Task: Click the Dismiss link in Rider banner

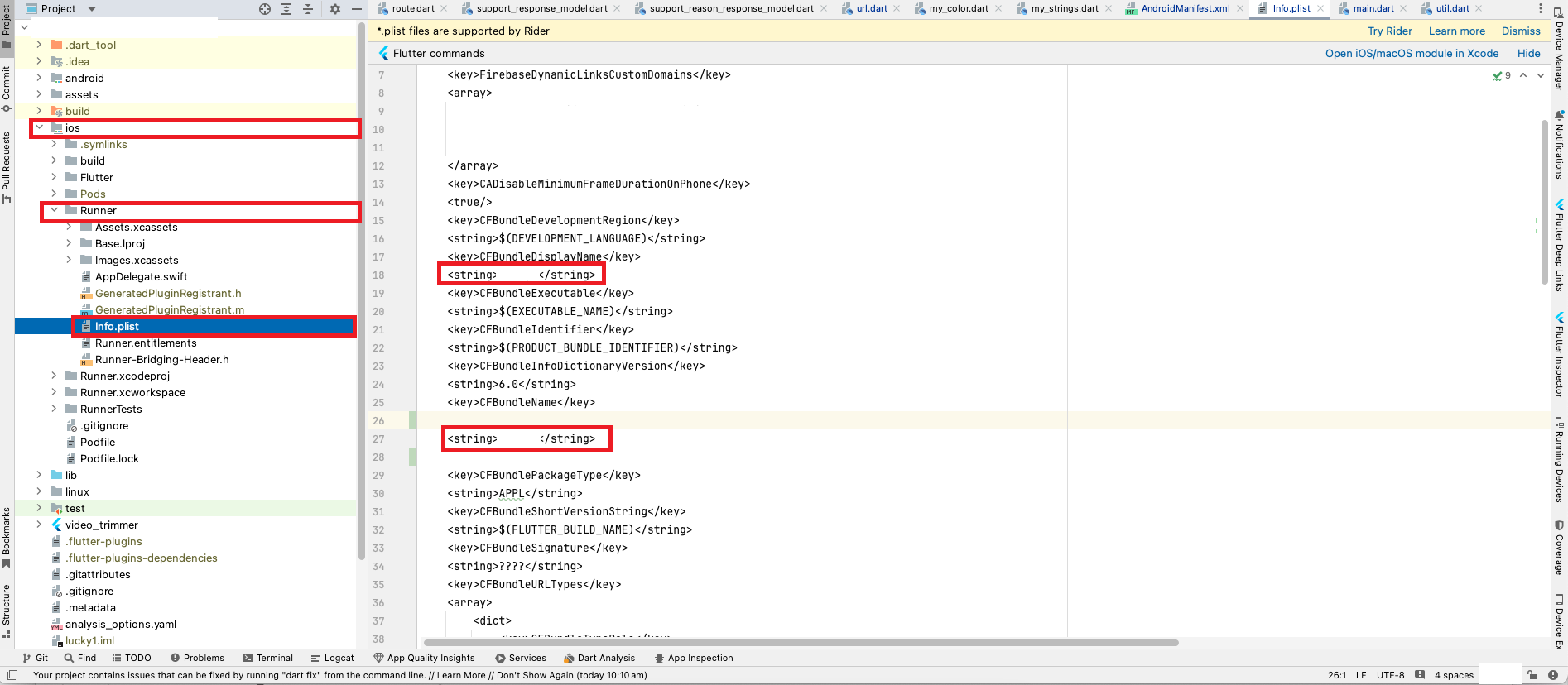Action: 1521,31
